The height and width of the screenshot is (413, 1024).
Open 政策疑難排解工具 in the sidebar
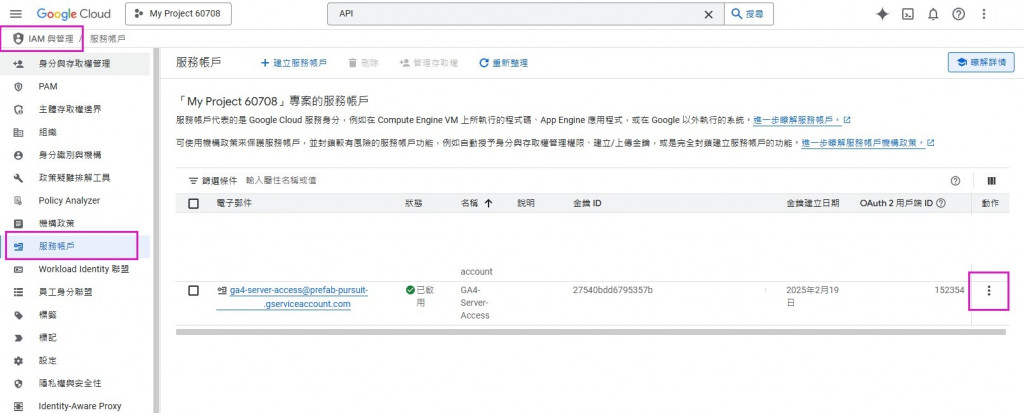tap(75, 178)
